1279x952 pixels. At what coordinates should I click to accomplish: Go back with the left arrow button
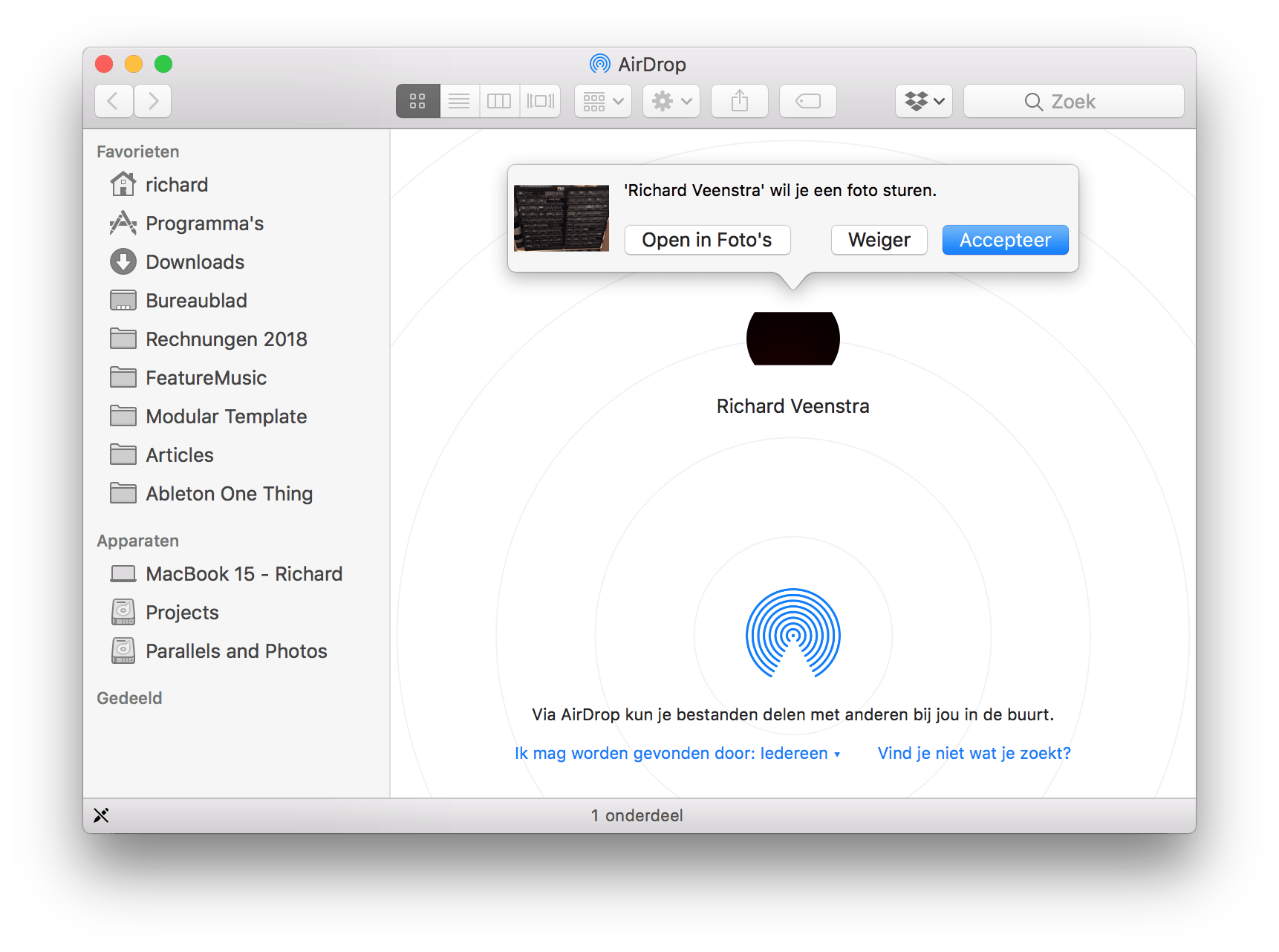tap(114, 101)
